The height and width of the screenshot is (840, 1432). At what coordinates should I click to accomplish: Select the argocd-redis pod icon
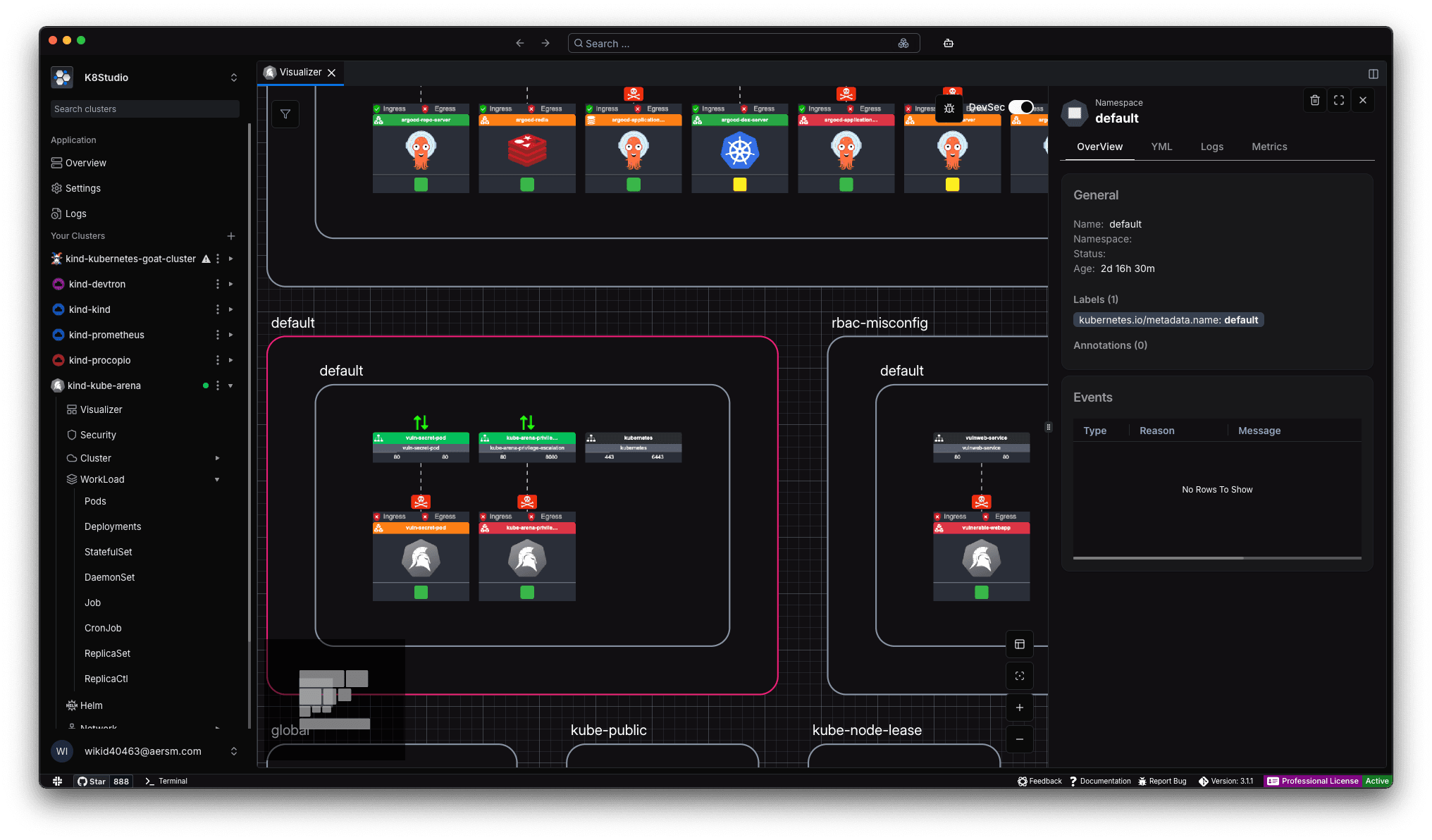click(x=527, y=150)
